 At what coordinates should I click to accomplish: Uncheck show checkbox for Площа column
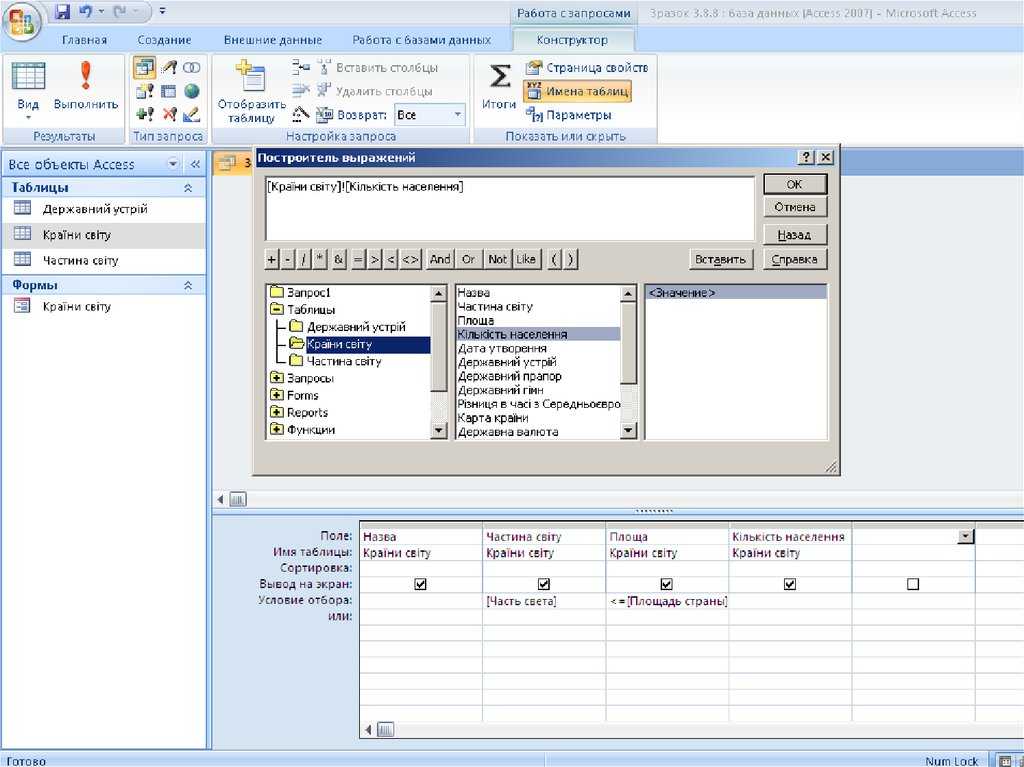pos(666,585)
